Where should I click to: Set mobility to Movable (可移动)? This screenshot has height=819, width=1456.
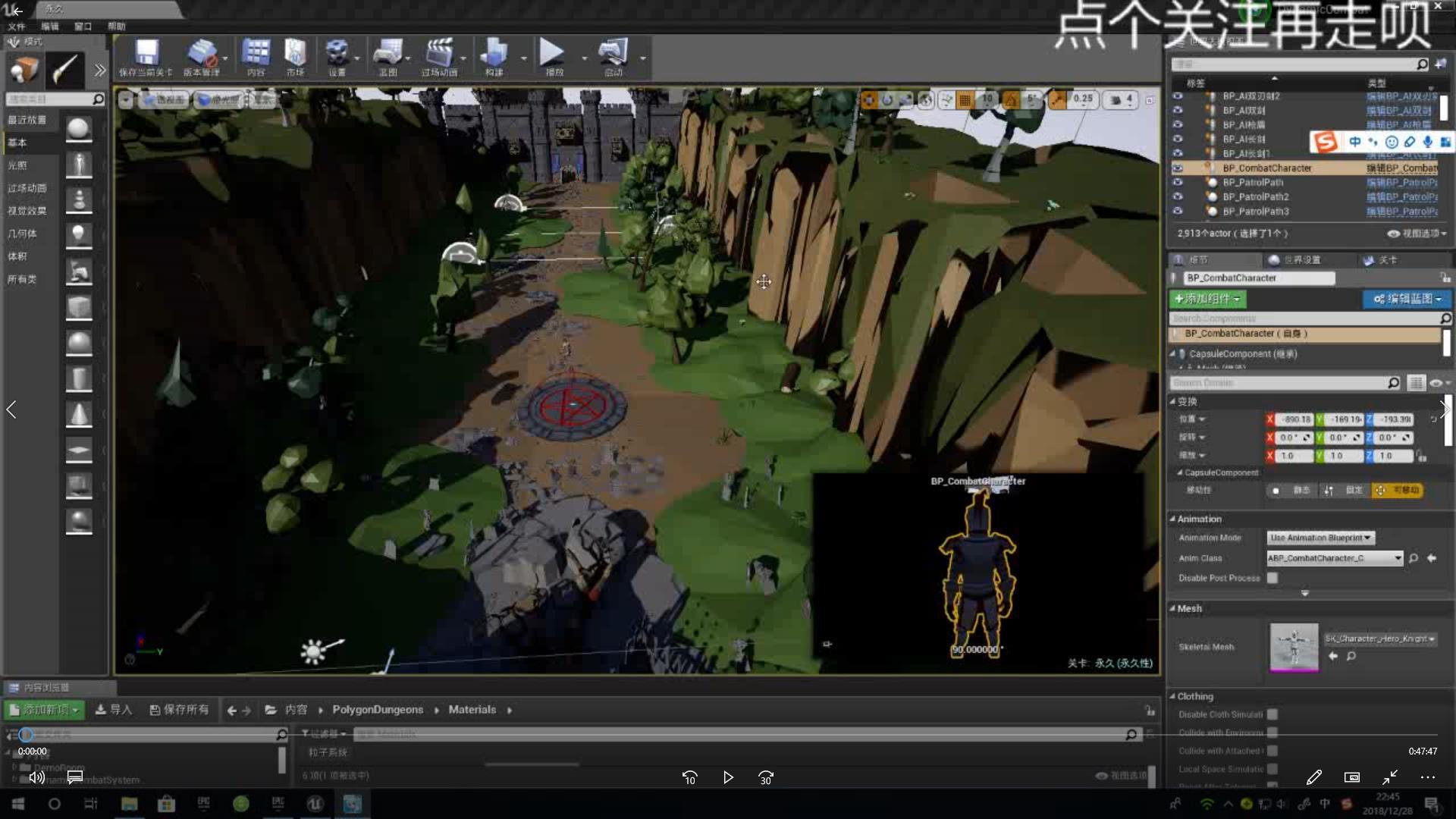point(1397,491)
